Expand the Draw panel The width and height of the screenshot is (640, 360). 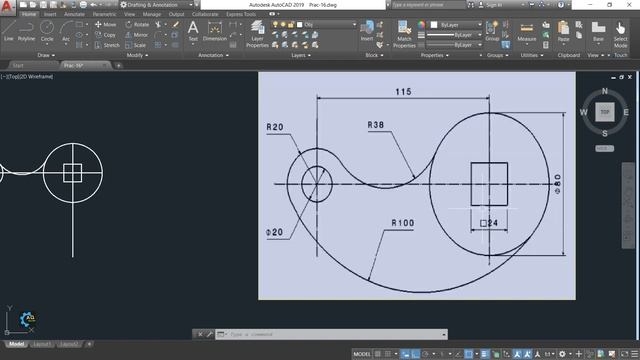point(46,55)
